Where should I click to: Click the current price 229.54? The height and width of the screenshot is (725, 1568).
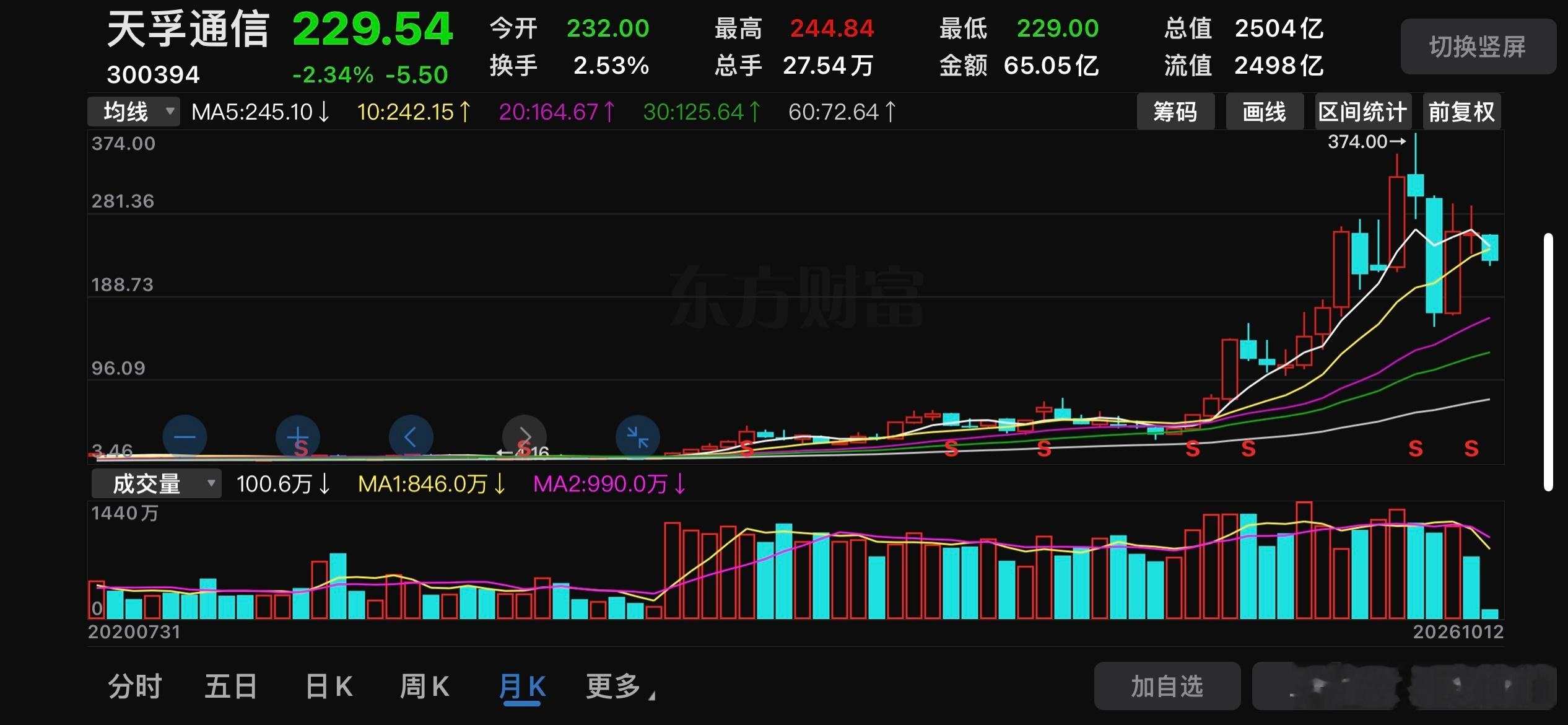372,29
